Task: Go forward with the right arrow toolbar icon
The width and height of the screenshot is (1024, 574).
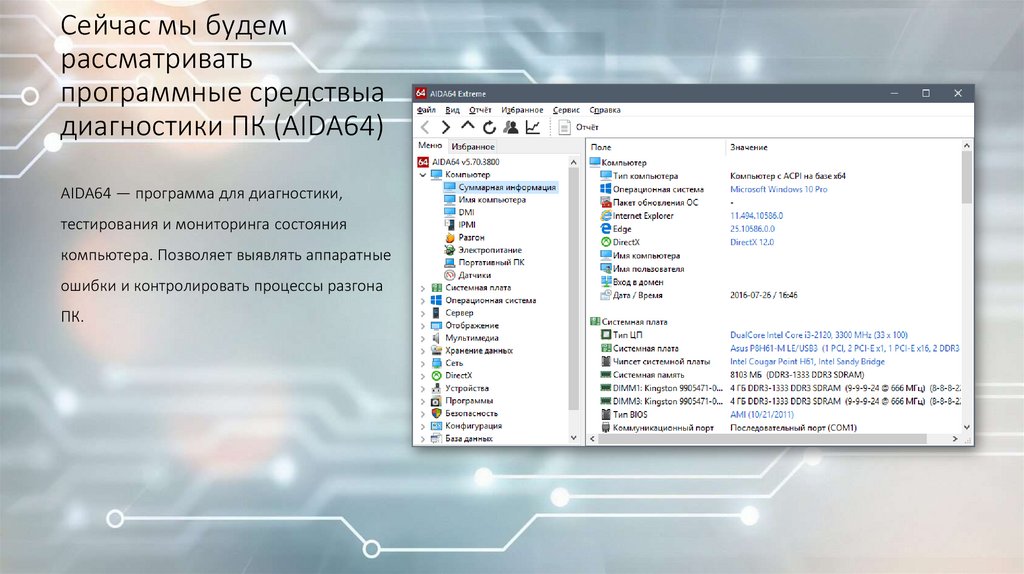Action: coord(445,127)
